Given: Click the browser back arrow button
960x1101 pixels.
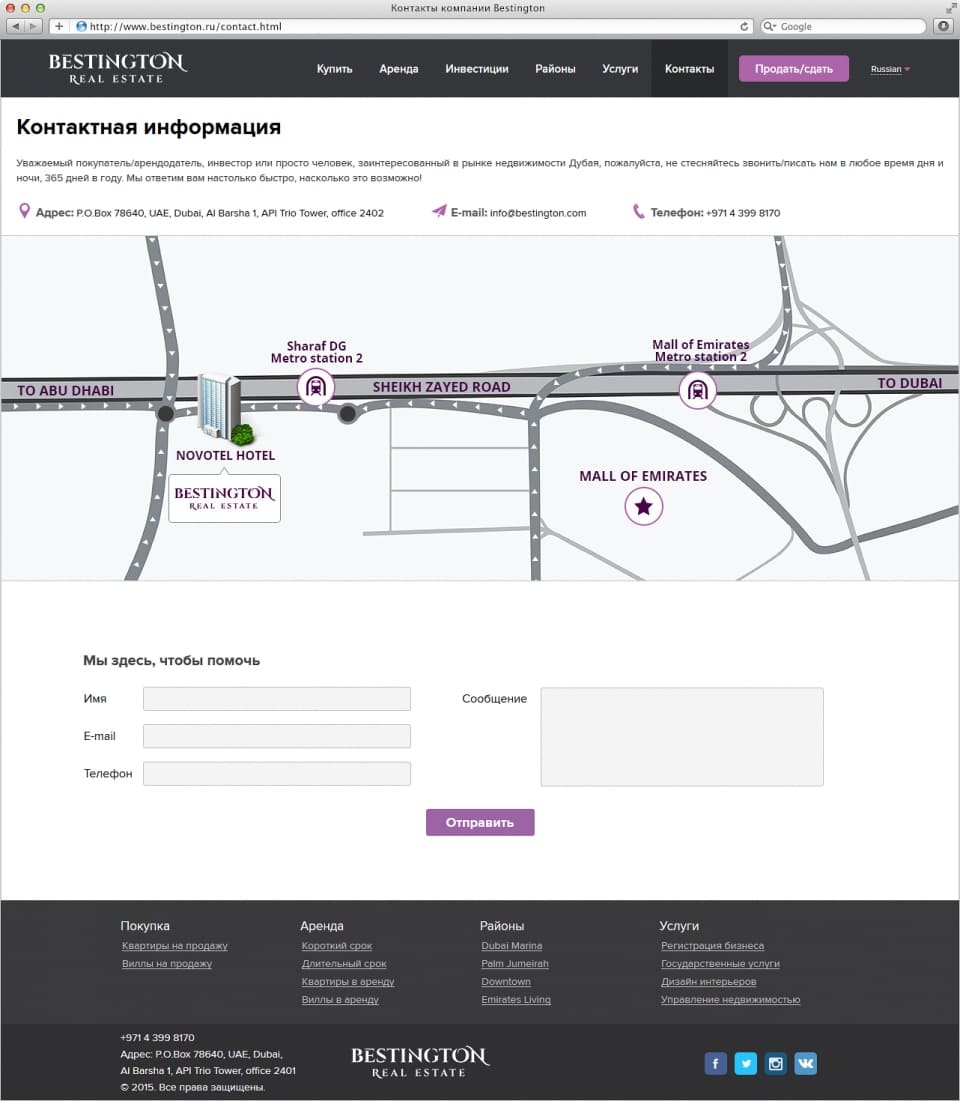Looking at the screenshot, I should (x=15, y=26).
